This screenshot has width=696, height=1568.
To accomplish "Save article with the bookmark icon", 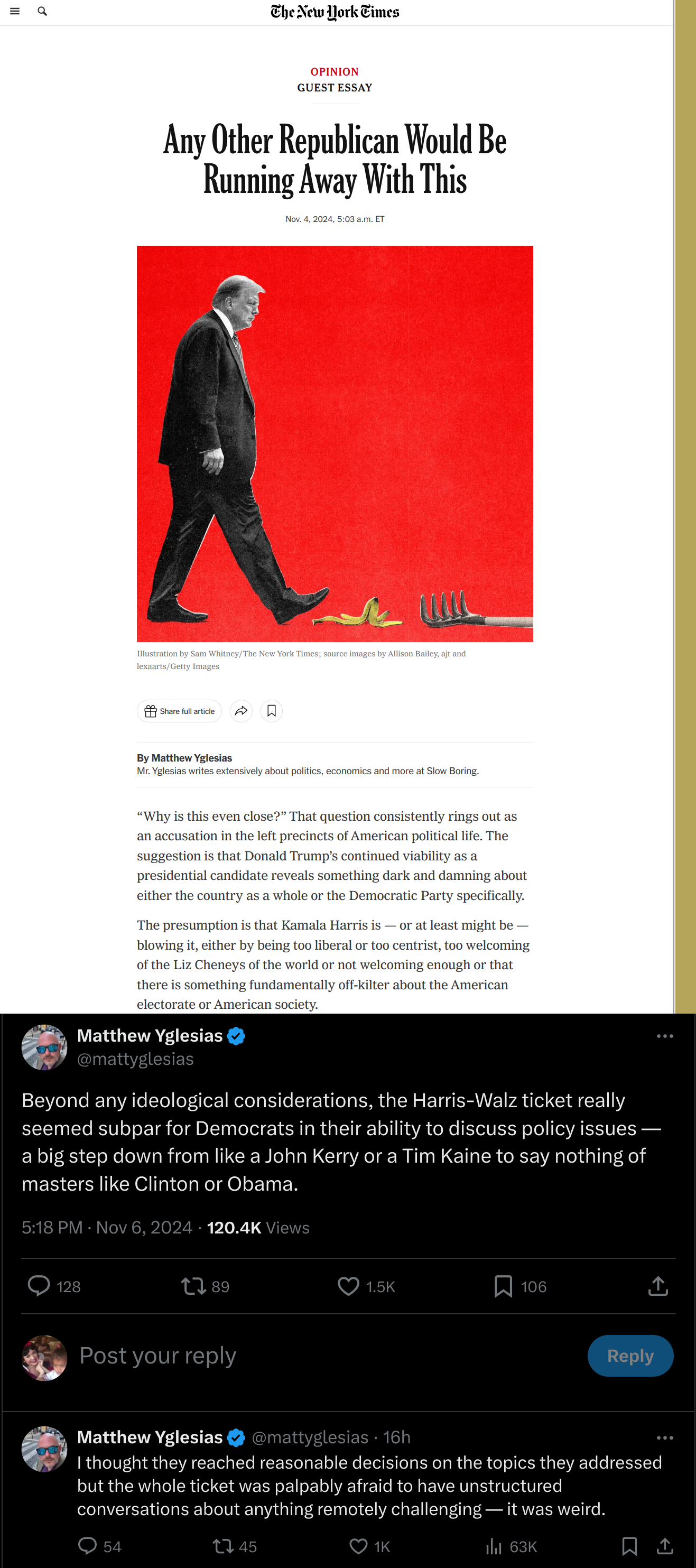I will (x=272, y=711).
